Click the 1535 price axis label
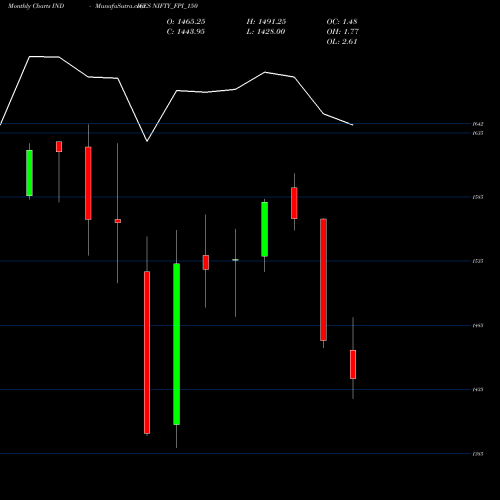500x500 pixels. pyautogui.click(x=478, y=261)
